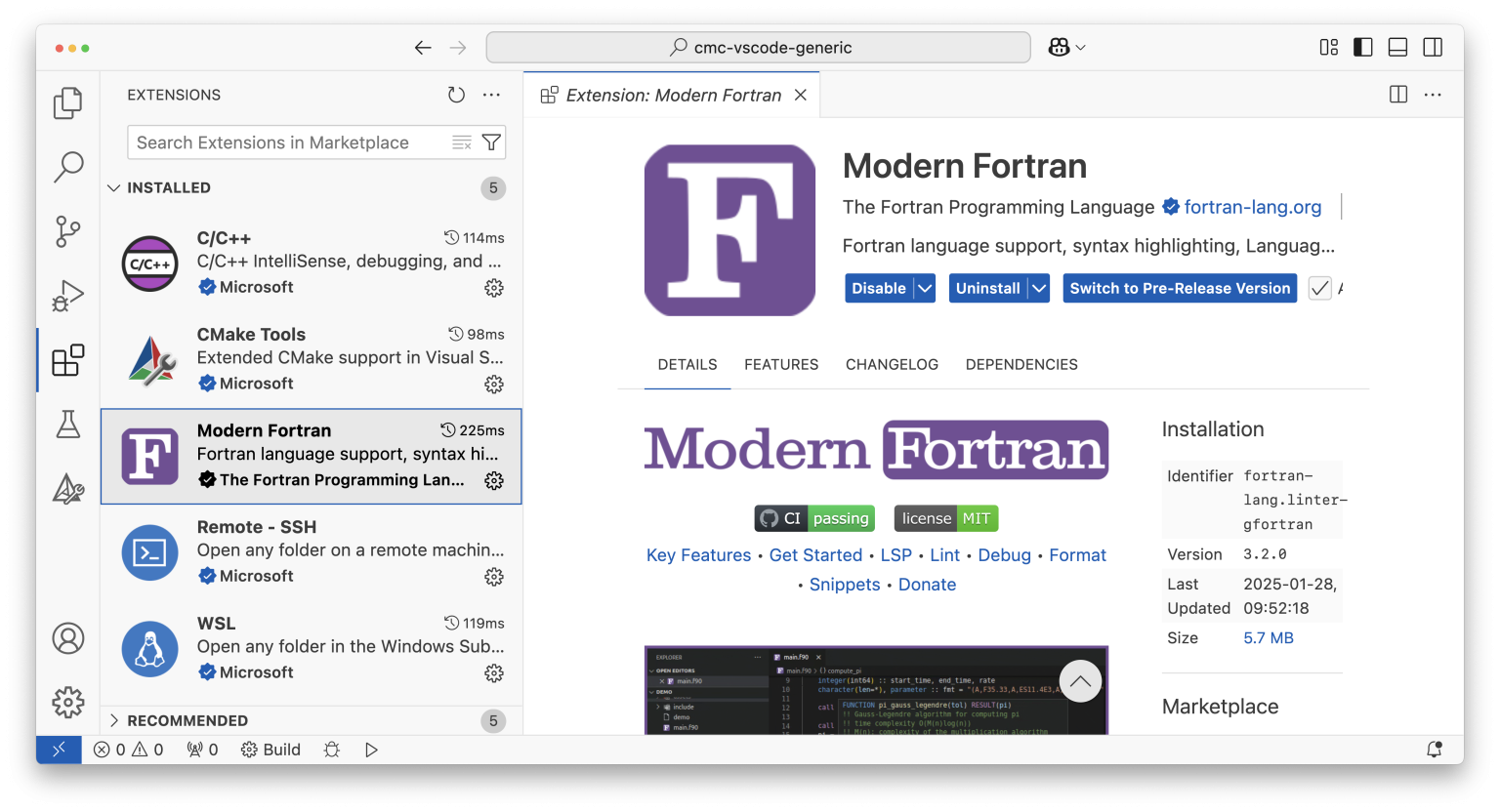
Task: Clear extensions search results
Action: [462, 142]
